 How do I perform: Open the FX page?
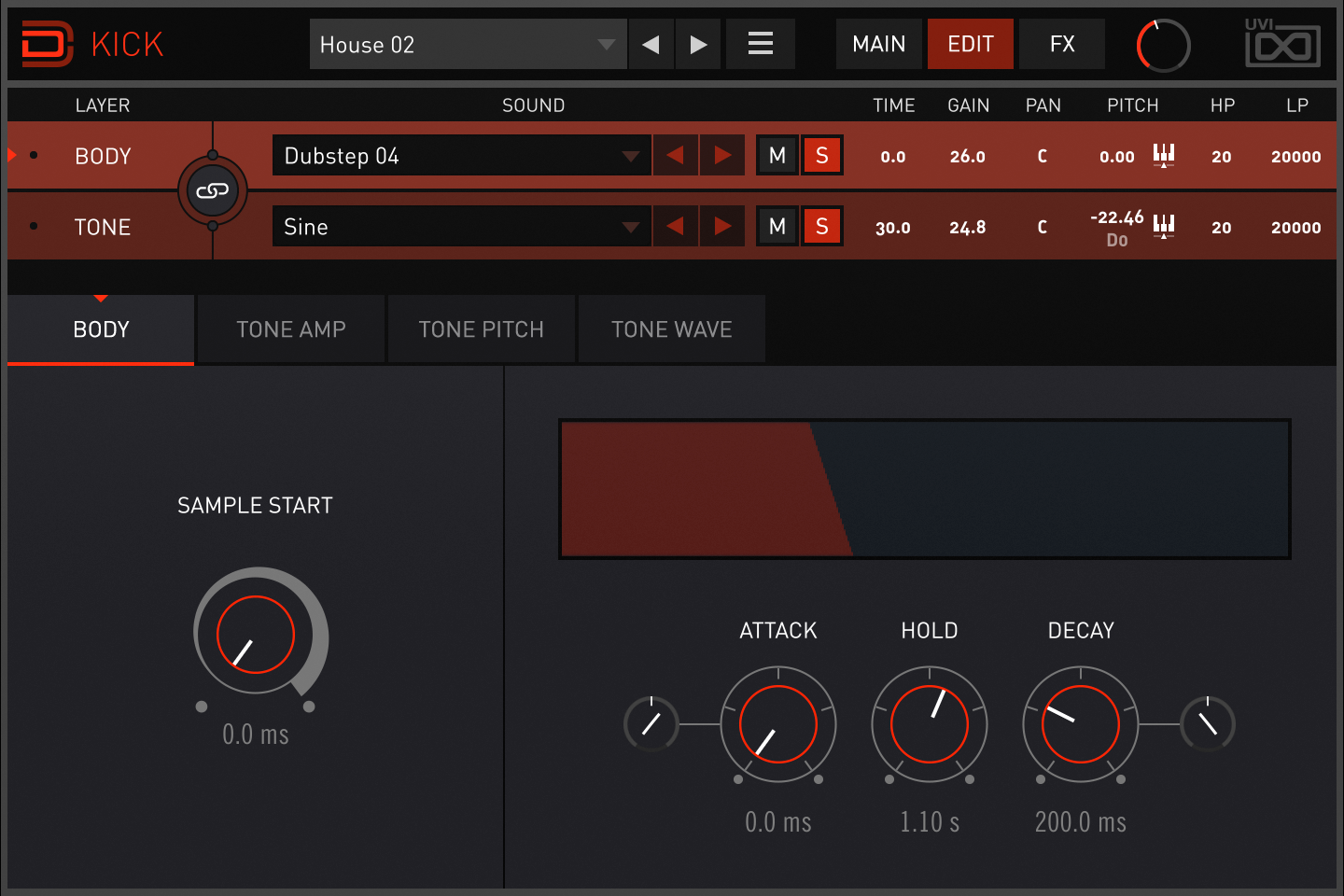pos(1061,44)
